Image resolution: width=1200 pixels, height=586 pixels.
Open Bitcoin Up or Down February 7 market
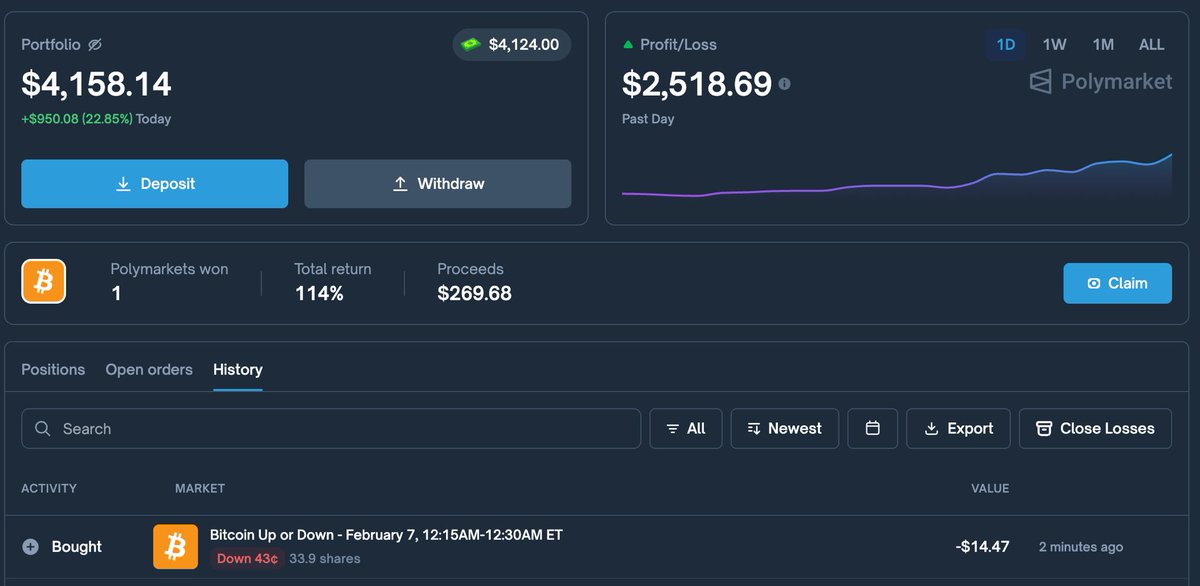[386, 535]
